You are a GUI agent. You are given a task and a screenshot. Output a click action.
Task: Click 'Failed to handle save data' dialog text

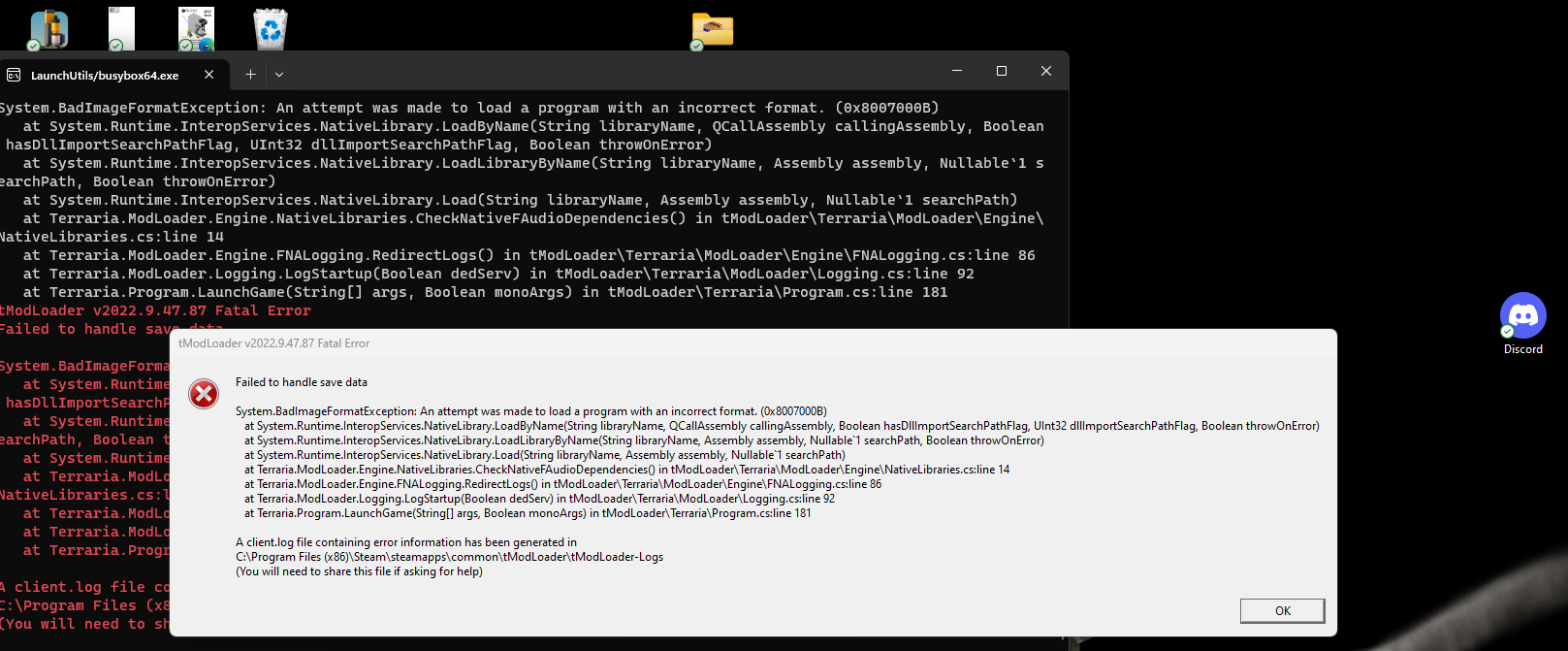coord(302,382)
